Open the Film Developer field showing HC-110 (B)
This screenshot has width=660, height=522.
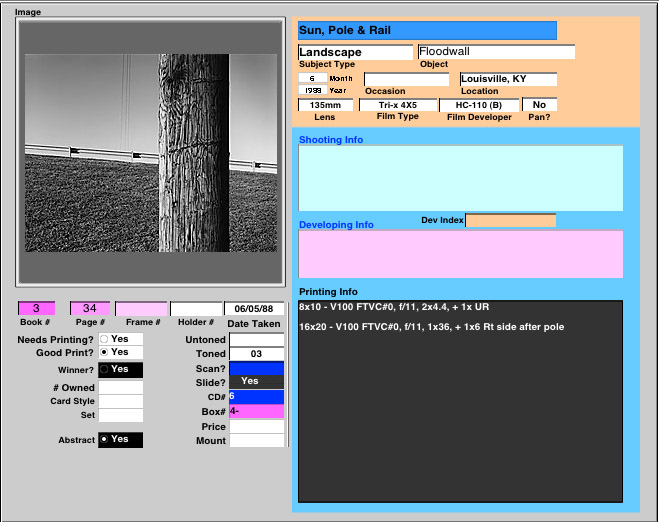tap(479, 104)
